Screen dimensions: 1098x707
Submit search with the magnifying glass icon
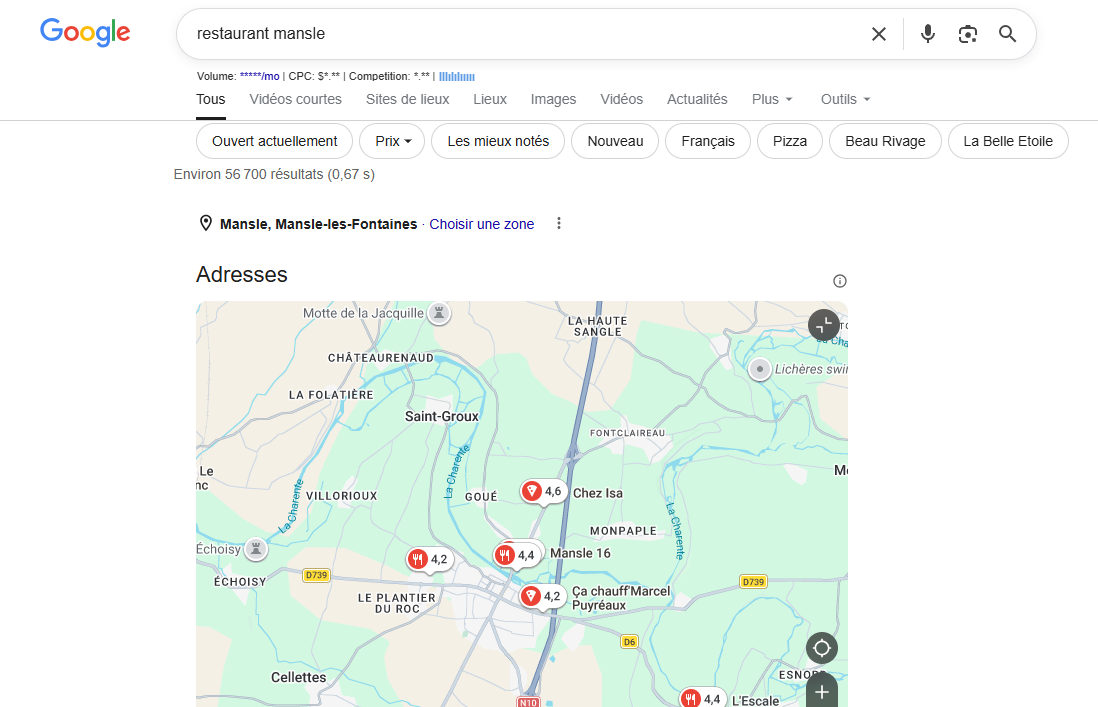point(1008,34)
